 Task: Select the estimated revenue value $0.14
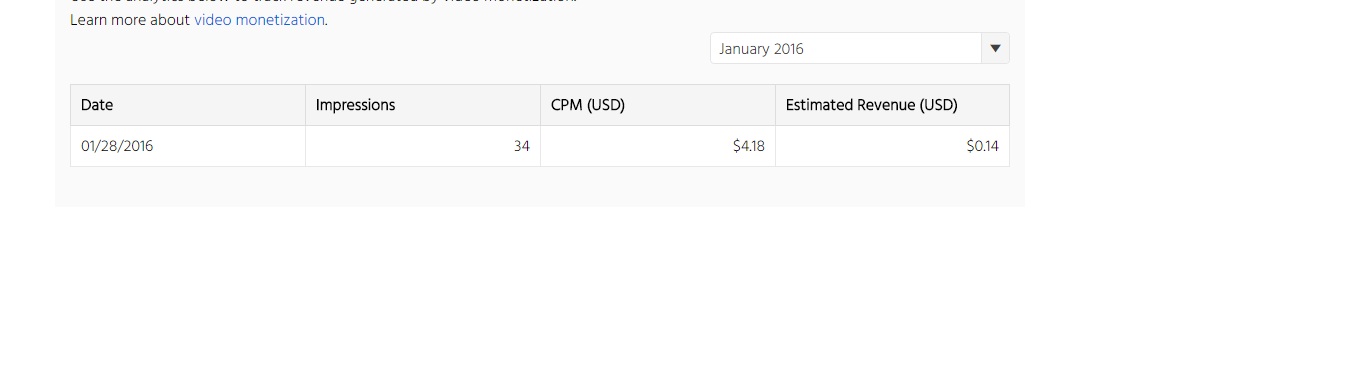coord(982,146)
